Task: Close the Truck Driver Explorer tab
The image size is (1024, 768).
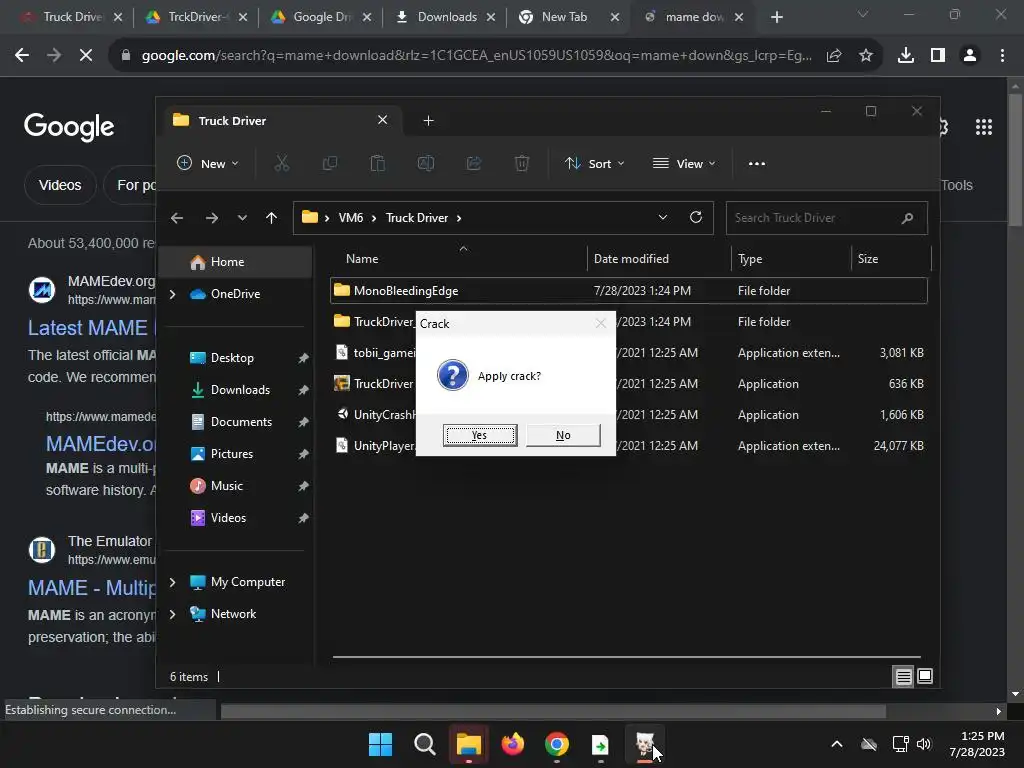Action: pyautogui.click(x=383, y=120)
